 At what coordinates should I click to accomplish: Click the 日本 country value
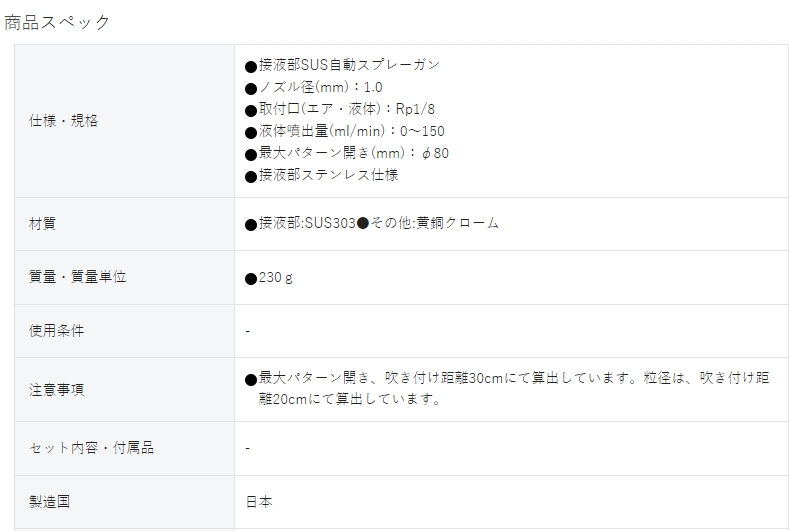tap(259, 502)
